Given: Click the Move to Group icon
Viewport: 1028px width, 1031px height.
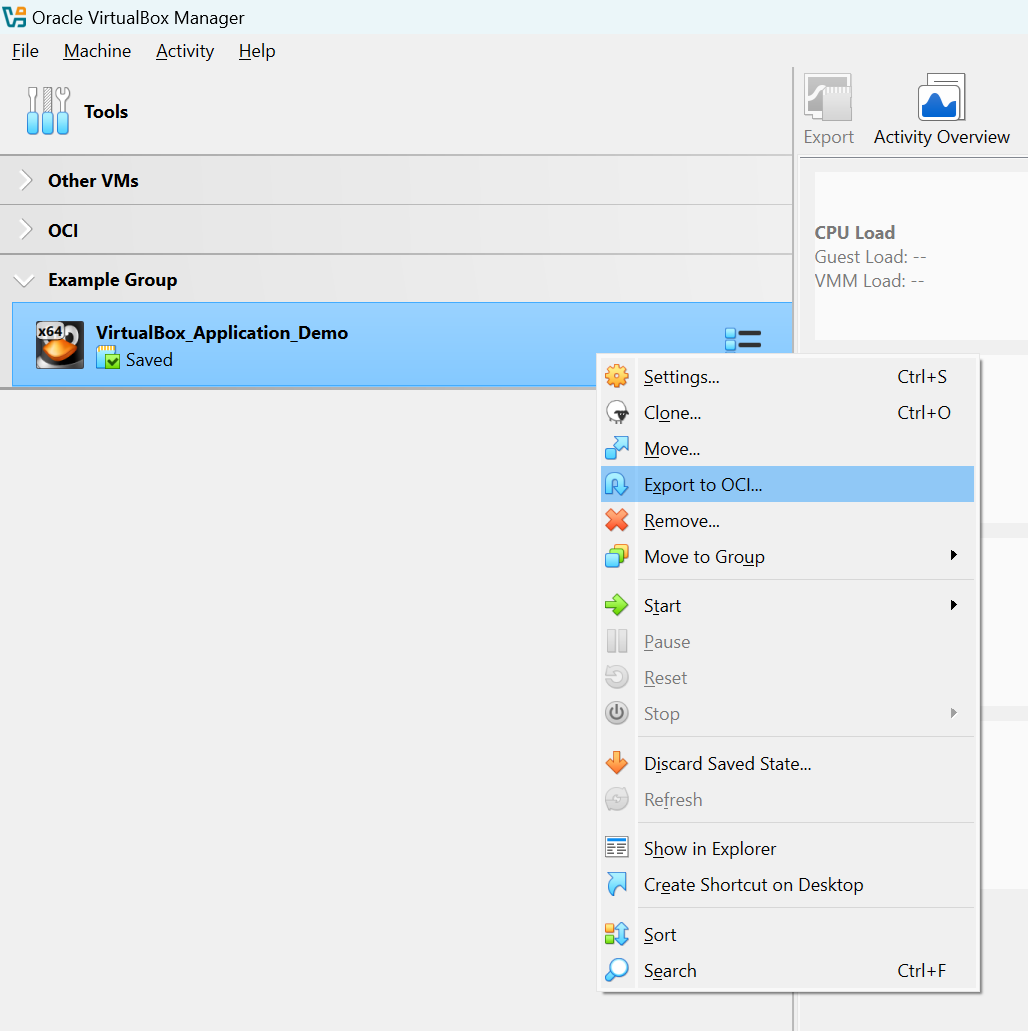Looking at the screenshot, I should click(617, 556).
